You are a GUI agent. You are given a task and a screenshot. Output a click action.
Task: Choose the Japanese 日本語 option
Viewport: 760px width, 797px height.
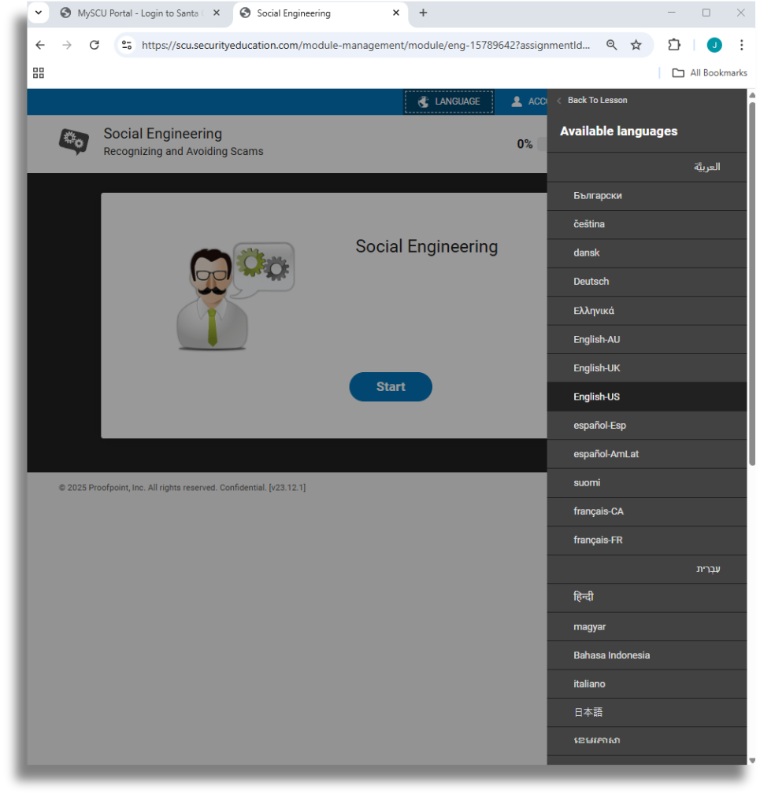(647, 713)
